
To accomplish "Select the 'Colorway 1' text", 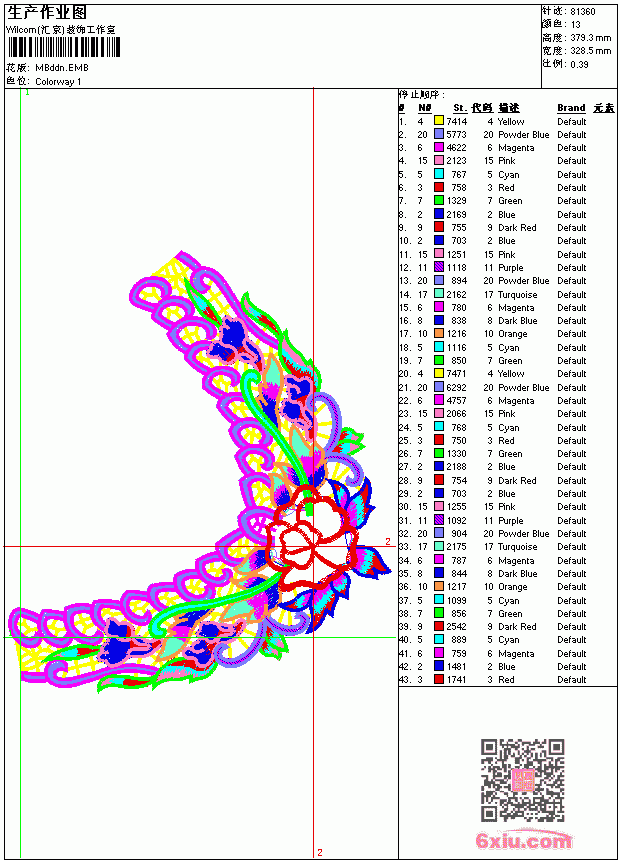I will click(58, 82).
